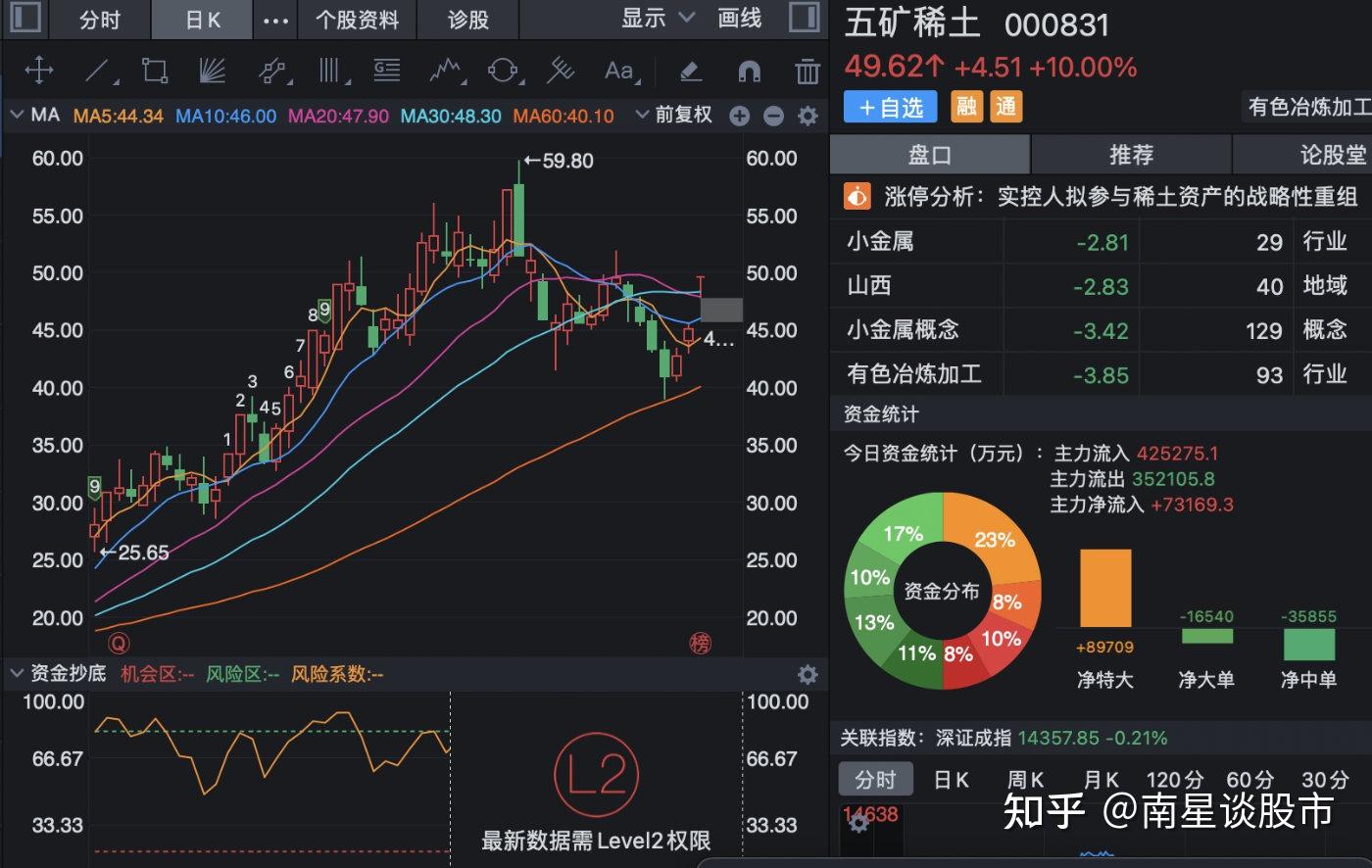Image resolution: width=1372 pixels, height=868 pixels.
Task: Click the red Q marker on chart
Action: (x=119, y=644)
